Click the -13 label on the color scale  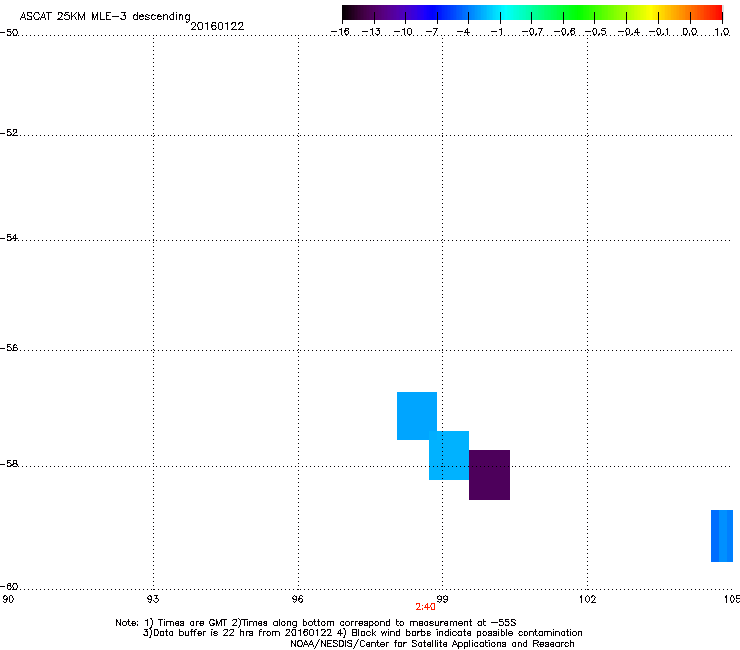[371, 32]
